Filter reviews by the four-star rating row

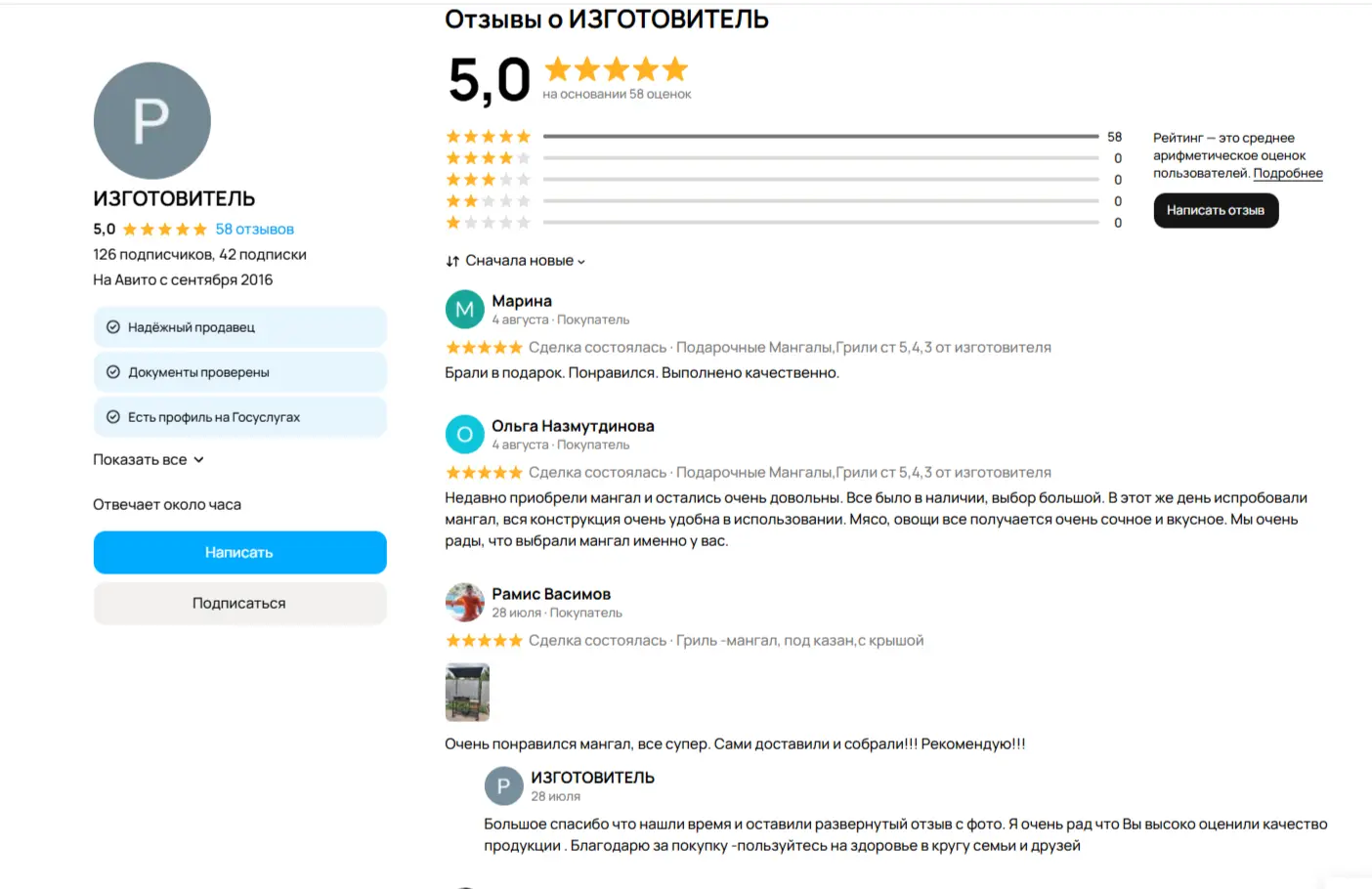point(782,158)
